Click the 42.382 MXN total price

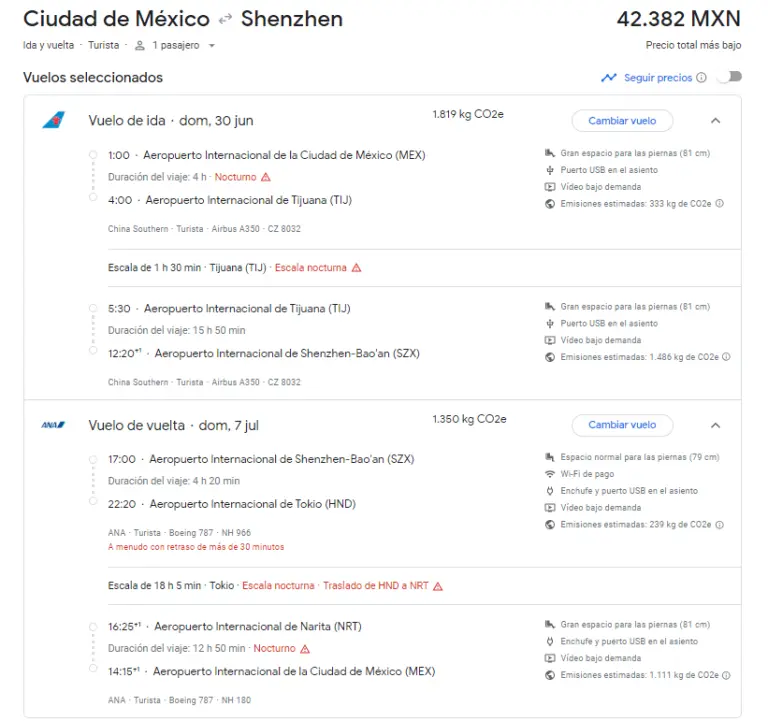(678, 19)
